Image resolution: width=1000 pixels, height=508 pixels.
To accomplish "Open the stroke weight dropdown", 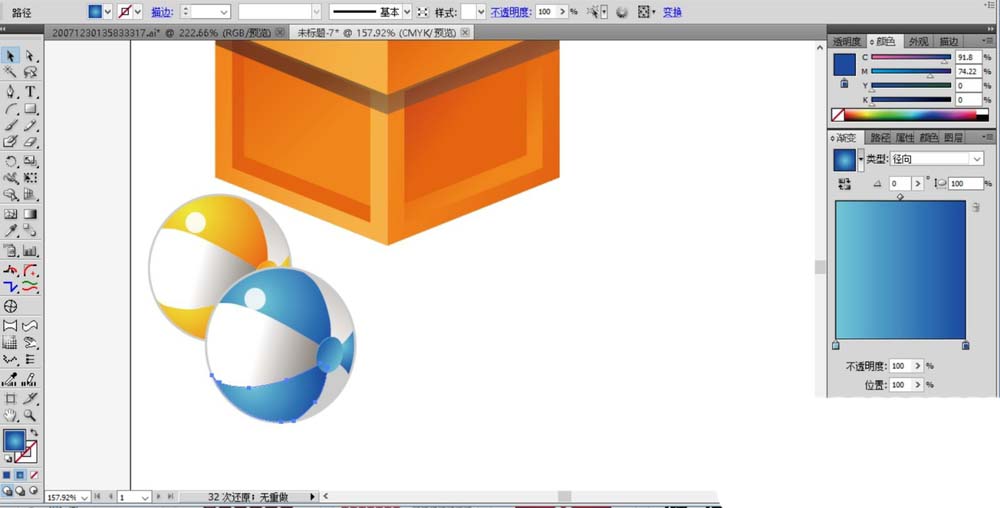I will [x=224, y=12].
